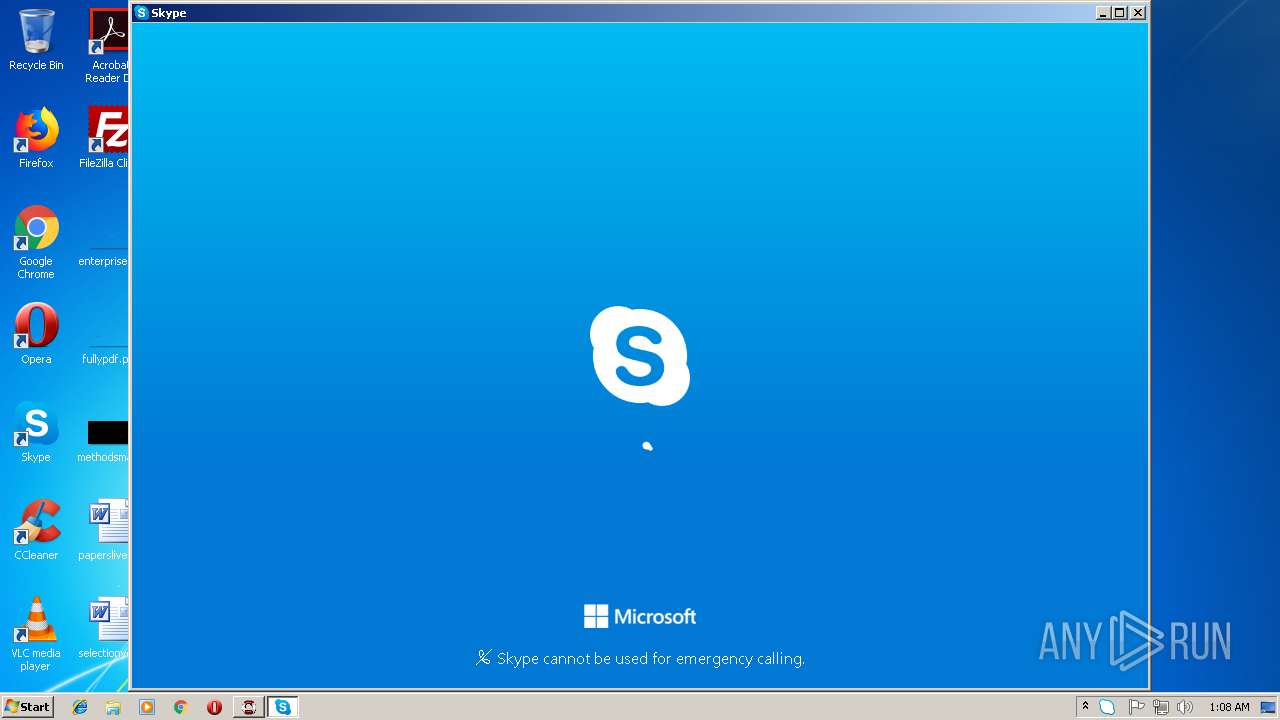Close the Skype window

tap(1138, 13)
